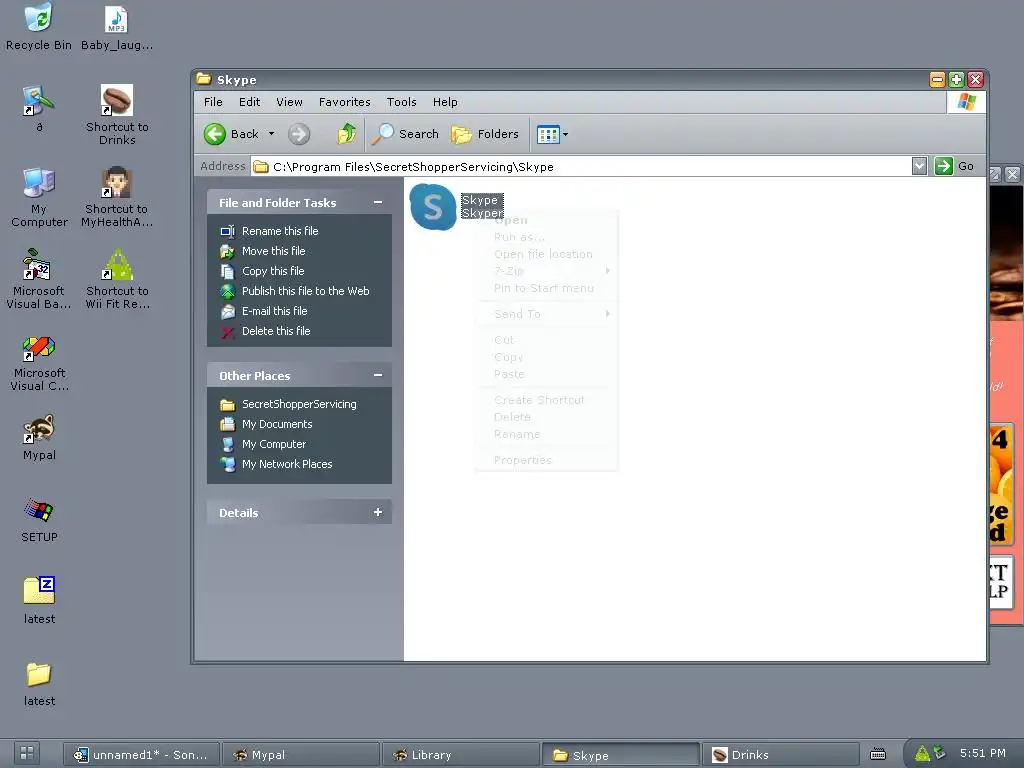Open My Network Places link
This screenshot has width=1024, height=768.
(287, 464)
